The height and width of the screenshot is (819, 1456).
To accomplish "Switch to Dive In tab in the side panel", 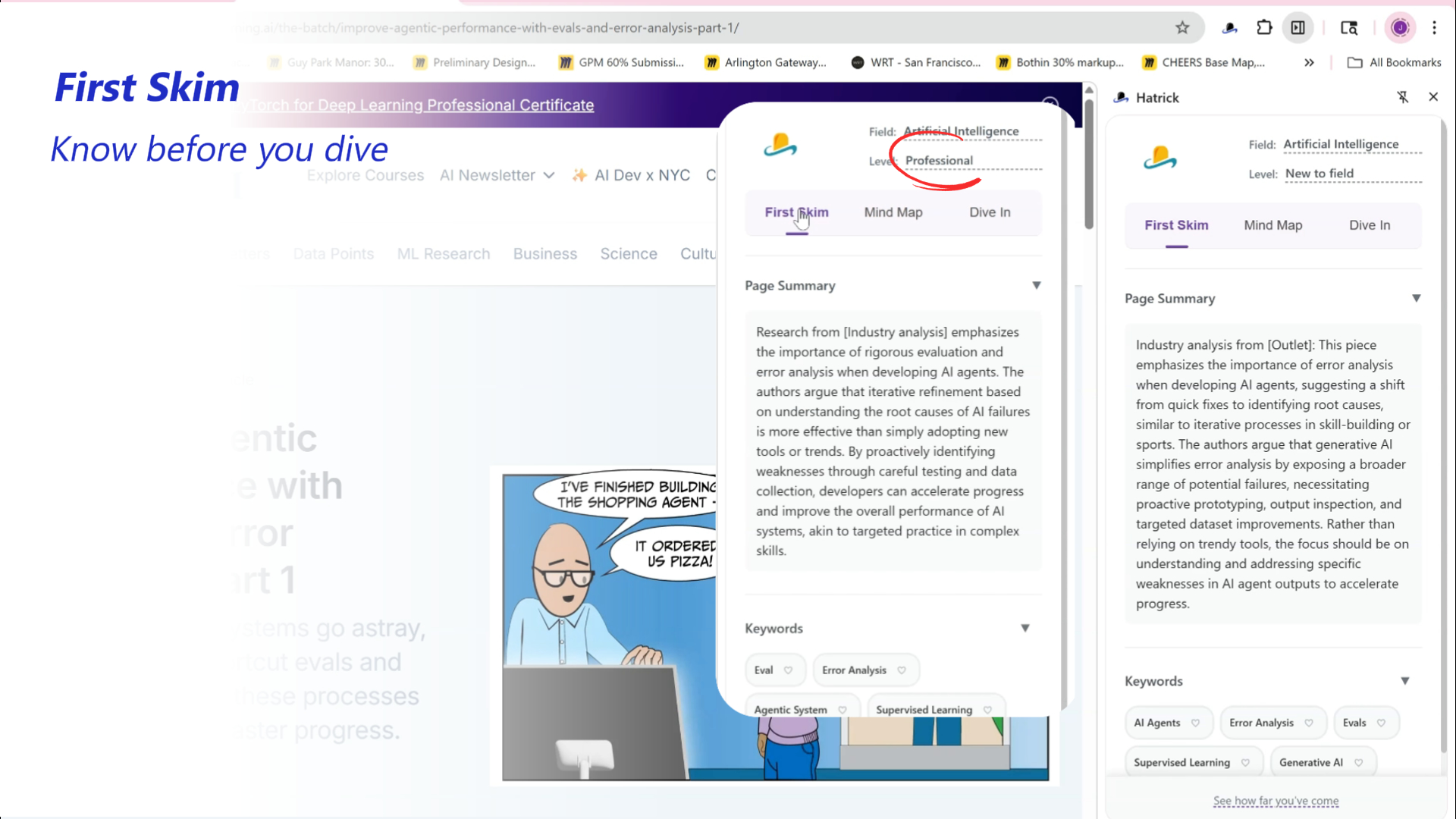I will (x=1369, y=225).
